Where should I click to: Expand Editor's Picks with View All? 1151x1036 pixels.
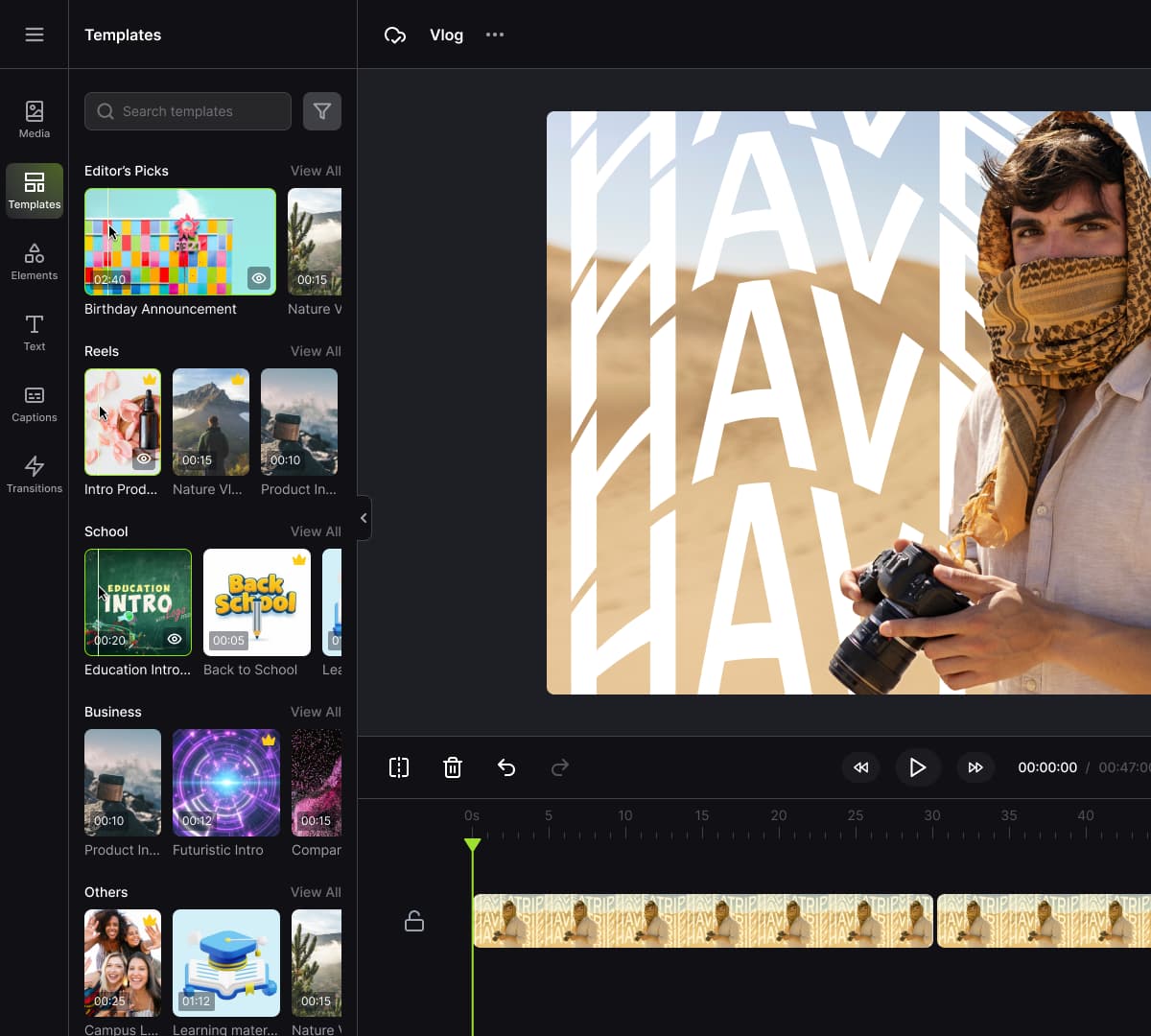tap(316, 171)
